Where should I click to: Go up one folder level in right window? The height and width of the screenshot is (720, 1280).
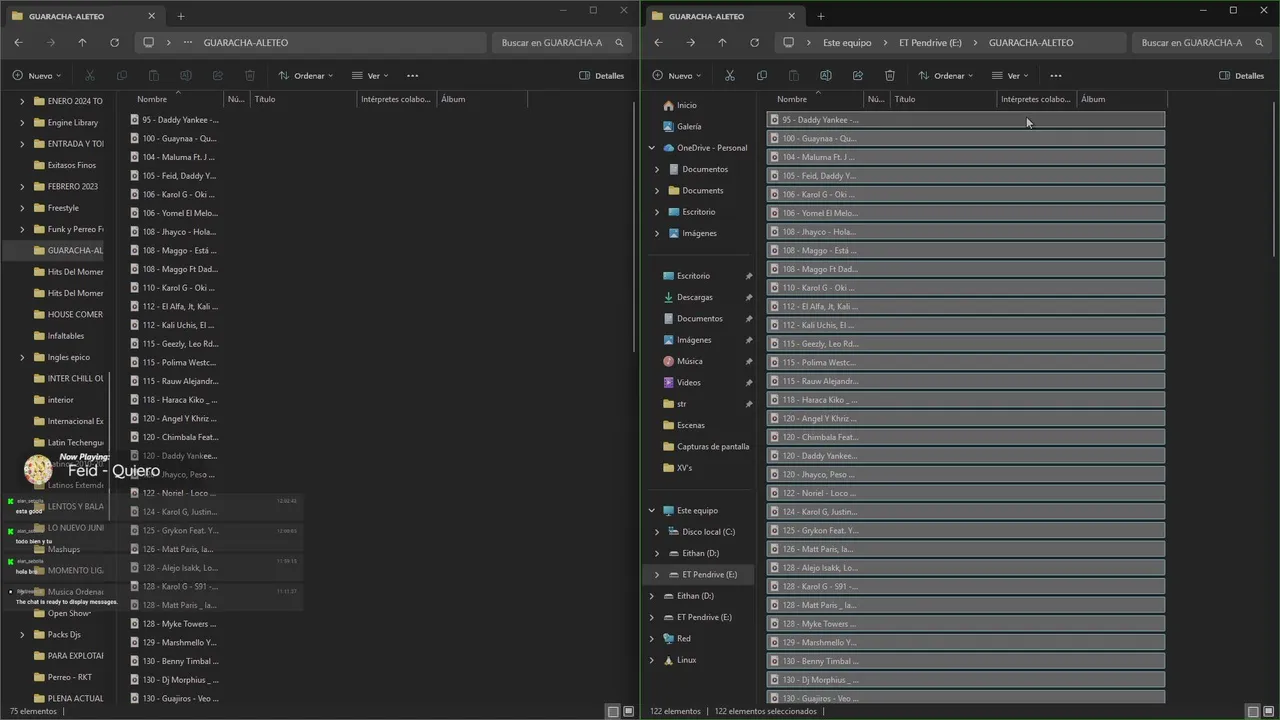pos(722,42)
